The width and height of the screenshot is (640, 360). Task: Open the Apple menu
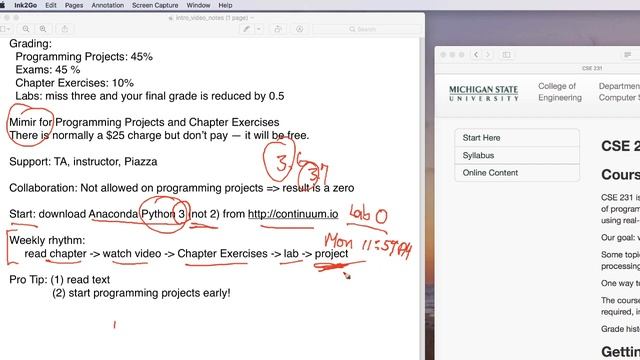2,5
